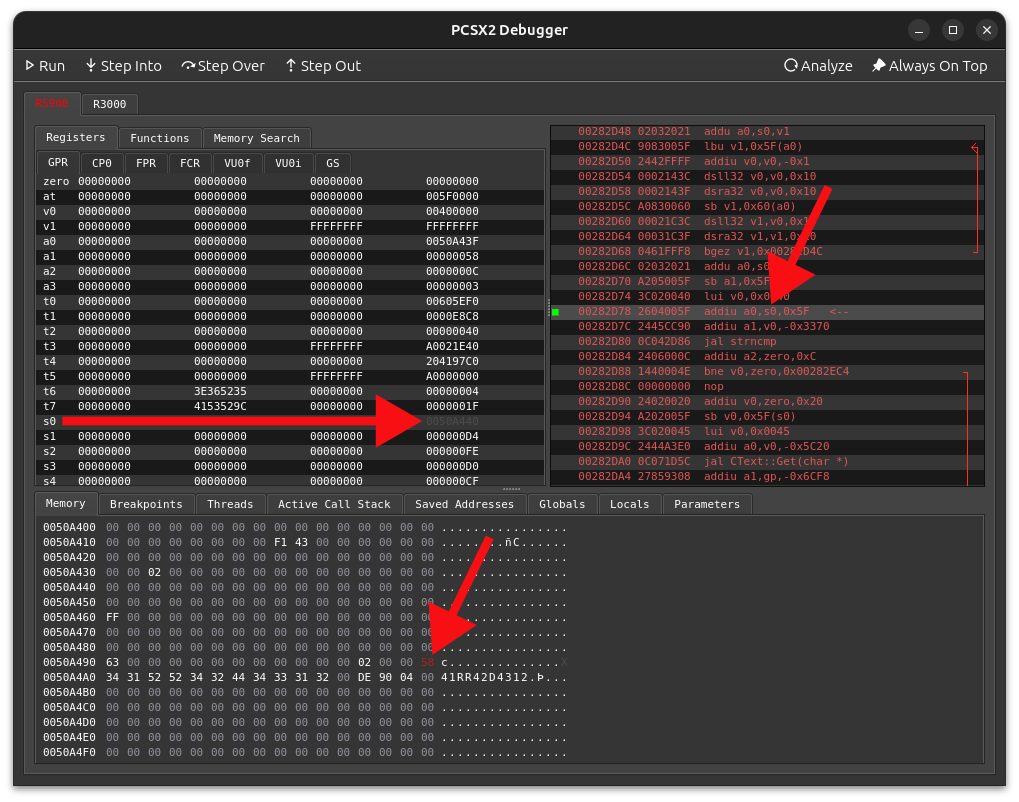Open the Globals tab

561,504
